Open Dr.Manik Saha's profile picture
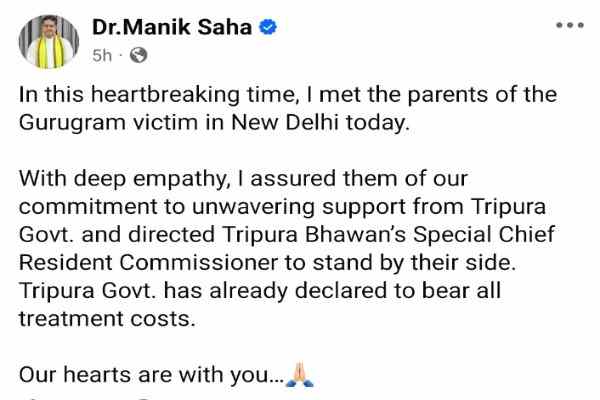600x400 pixels. coord(44,40)
